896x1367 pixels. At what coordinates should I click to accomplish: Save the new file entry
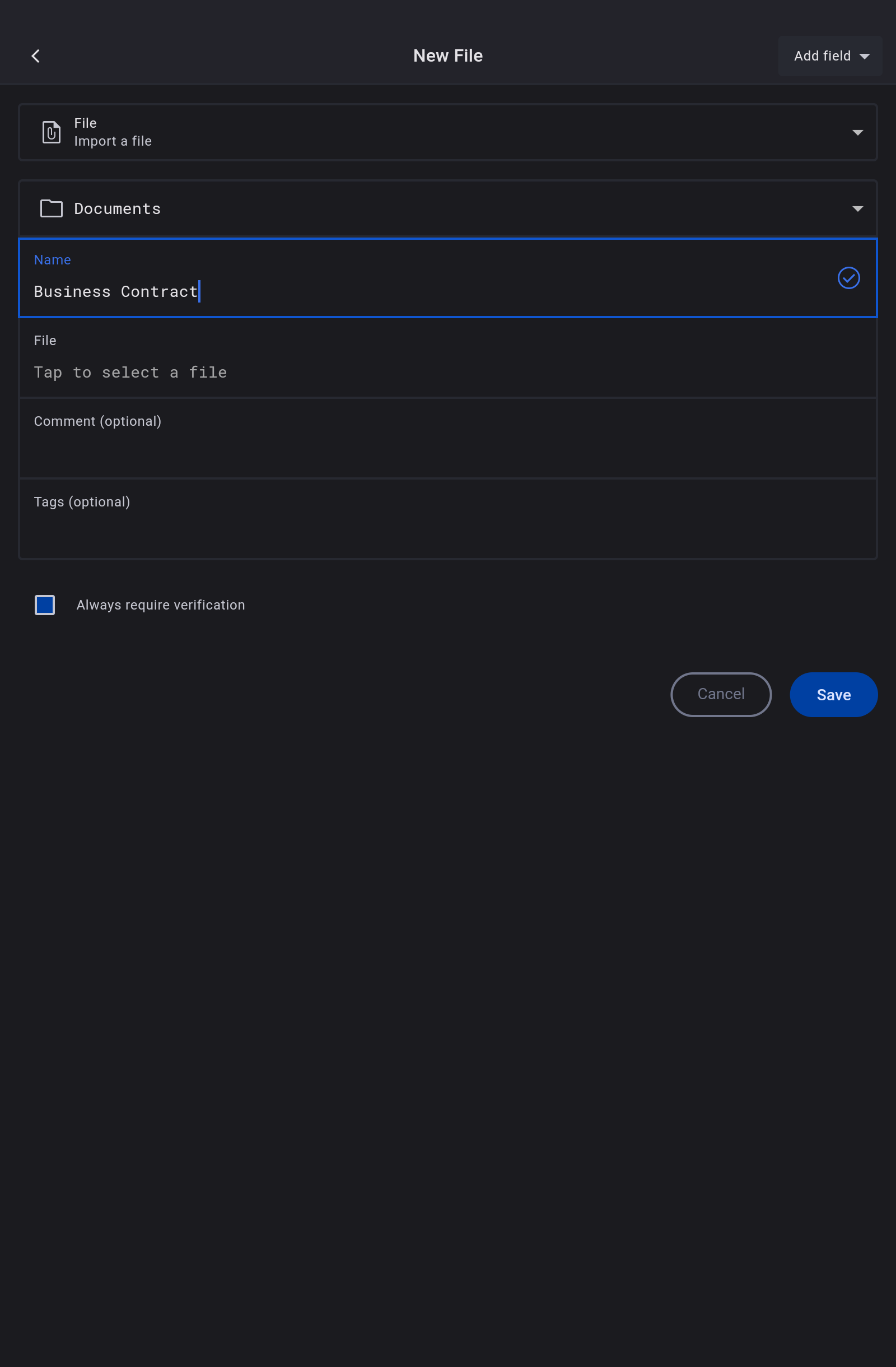point(833,694)
